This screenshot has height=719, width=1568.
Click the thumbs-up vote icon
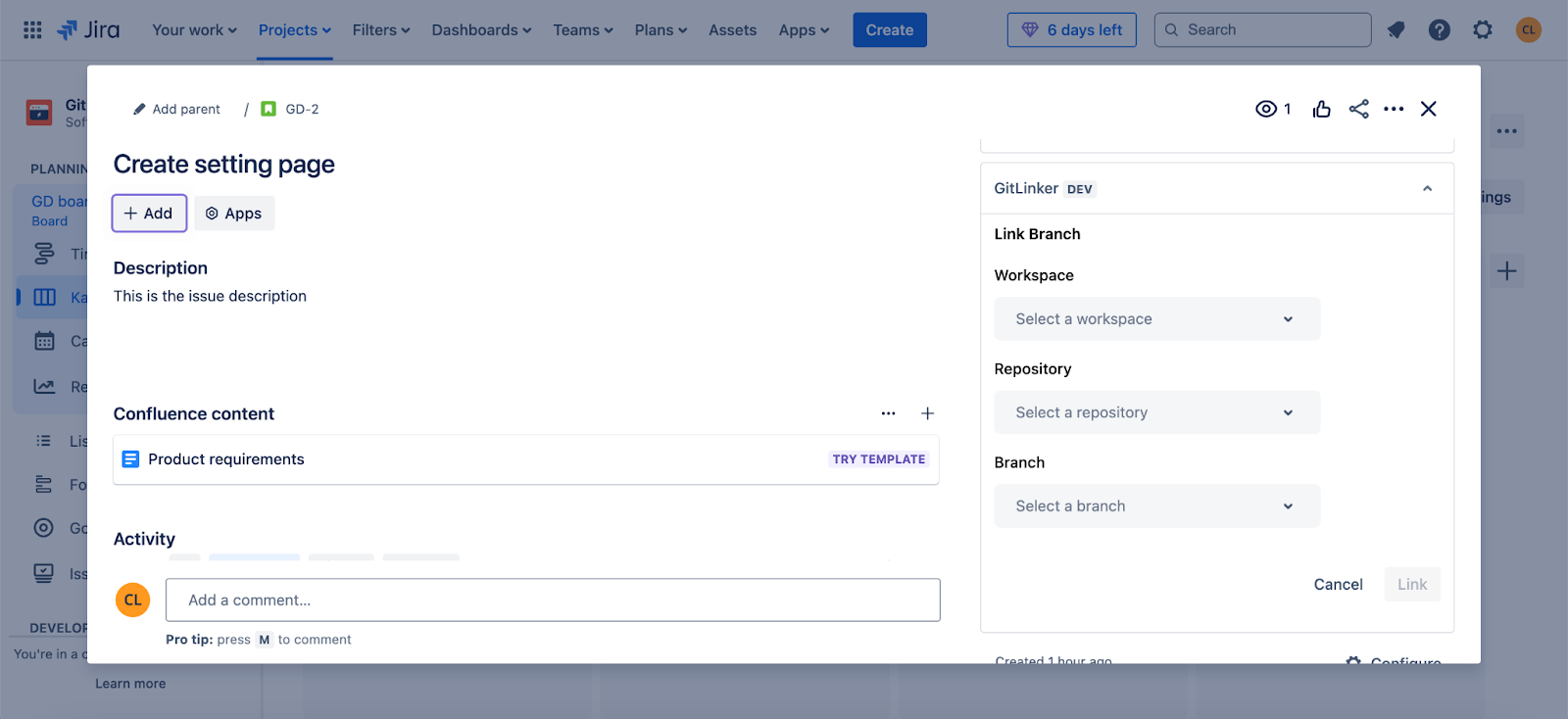(1321, 109)
